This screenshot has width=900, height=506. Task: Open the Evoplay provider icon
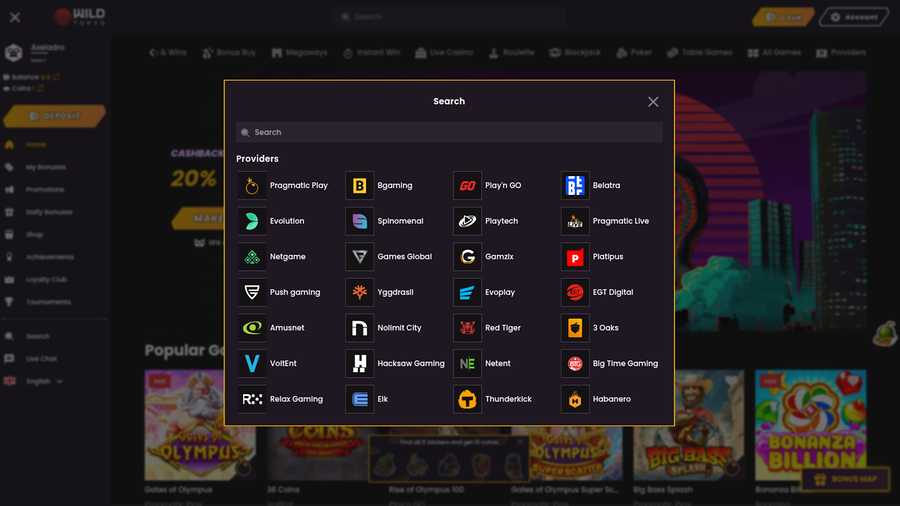point(467,292)
